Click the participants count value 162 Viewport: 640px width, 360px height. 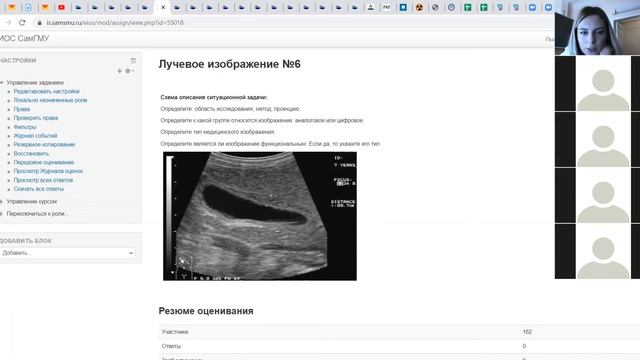coord(527,332)
